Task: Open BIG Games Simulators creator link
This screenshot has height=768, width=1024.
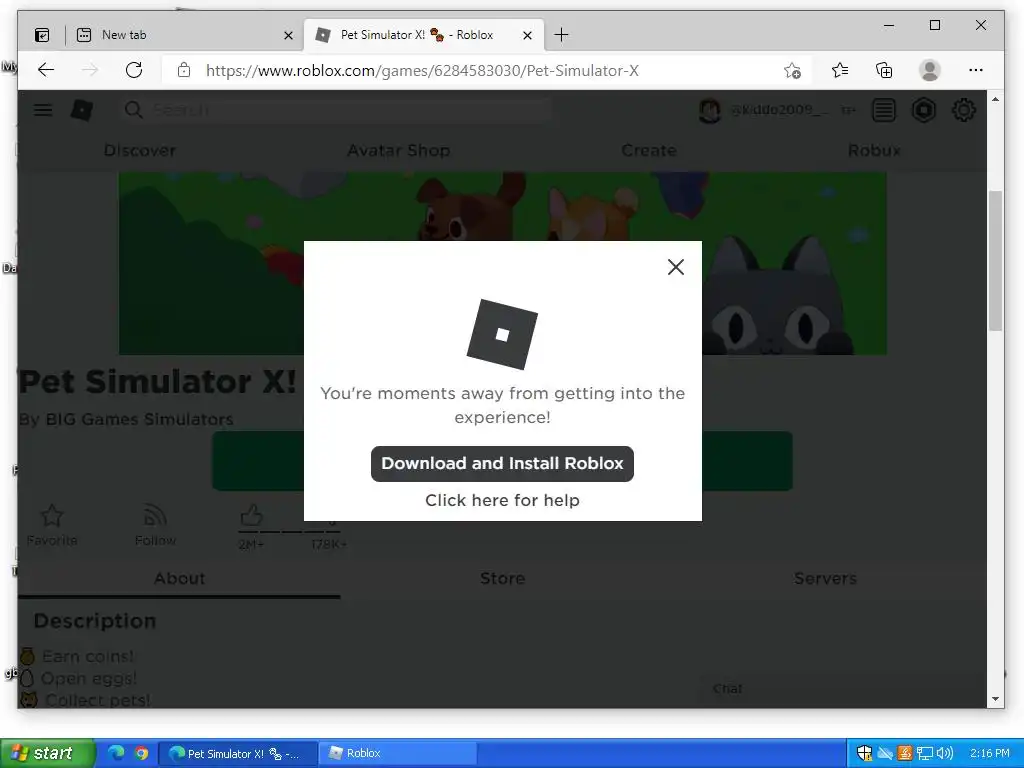Action: point(139,419)
